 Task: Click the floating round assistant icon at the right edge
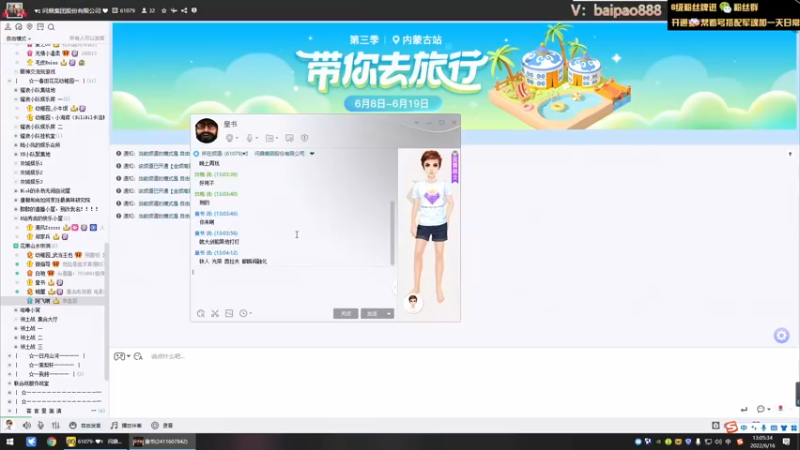click(x=782, y=335)
